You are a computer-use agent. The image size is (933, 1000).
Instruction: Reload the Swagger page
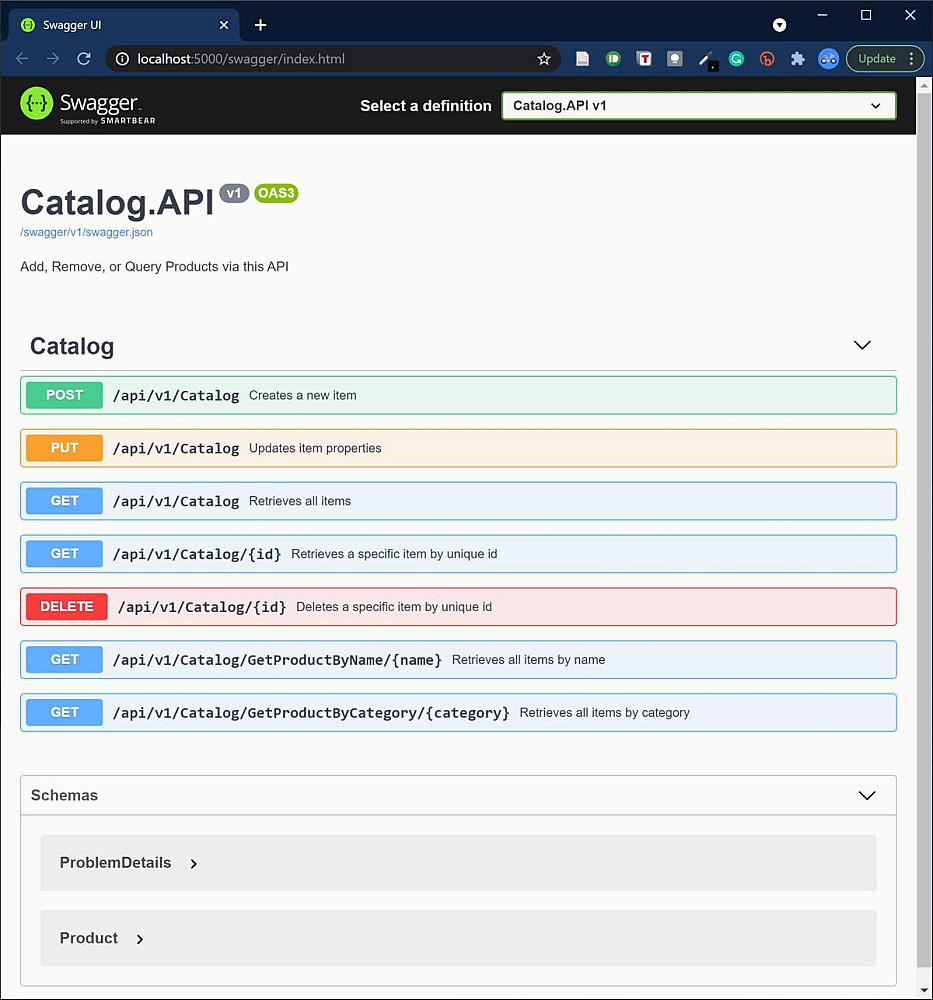coord(84,59)
